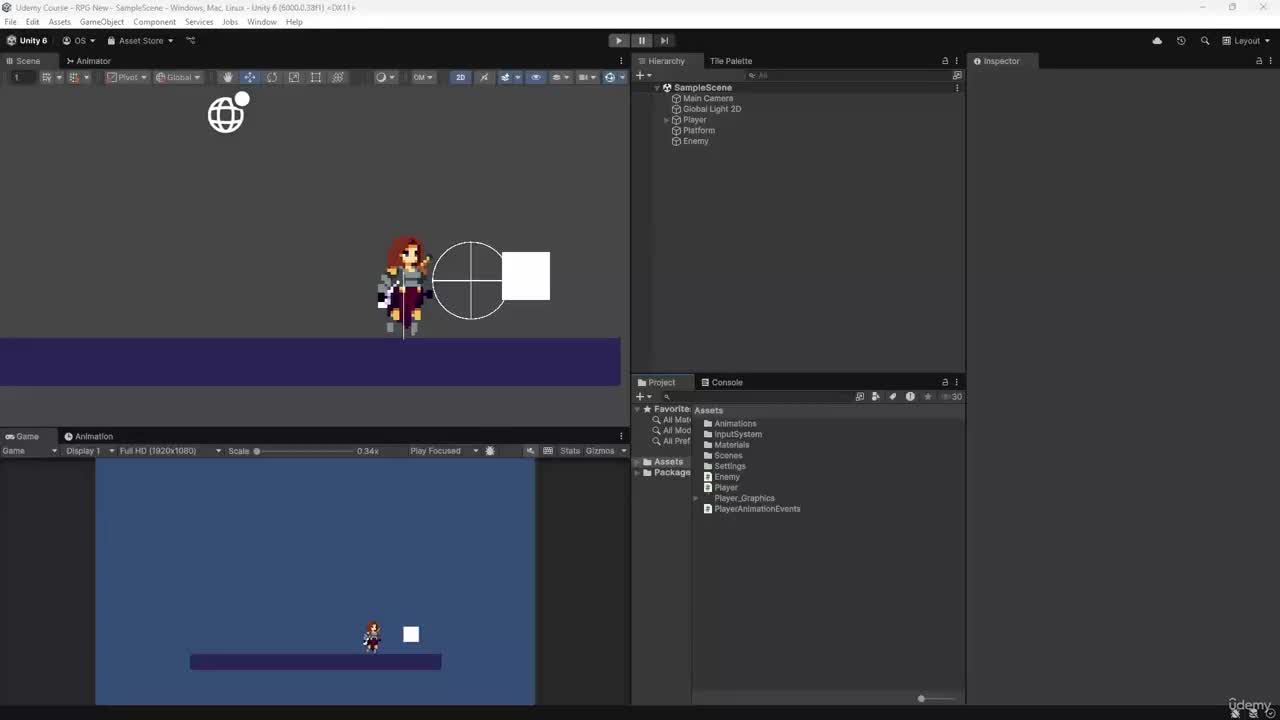Select the Scale tool

(294, 77)
